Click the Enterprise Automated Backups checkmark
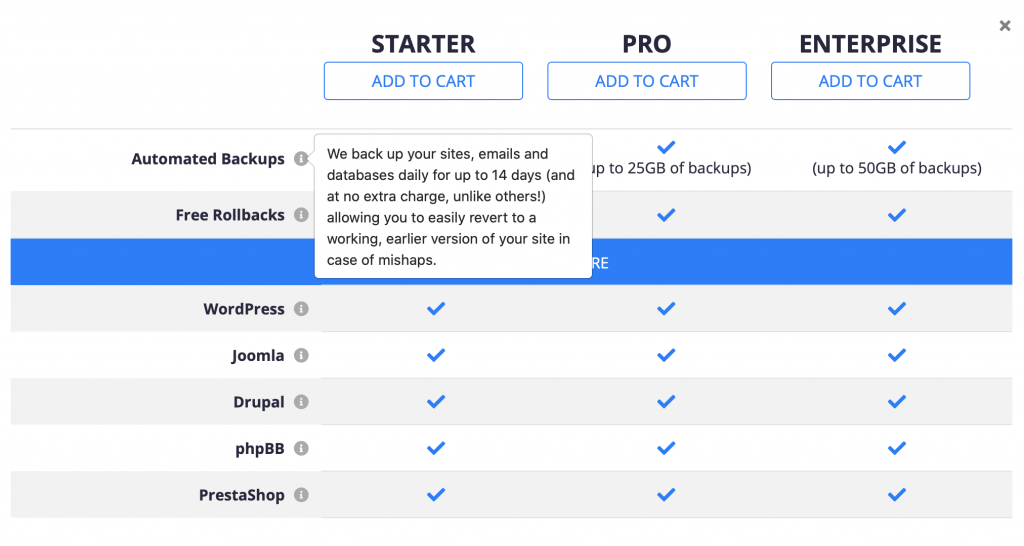The height and width of the screenshot is (546, 1024). tap(897, 148)
